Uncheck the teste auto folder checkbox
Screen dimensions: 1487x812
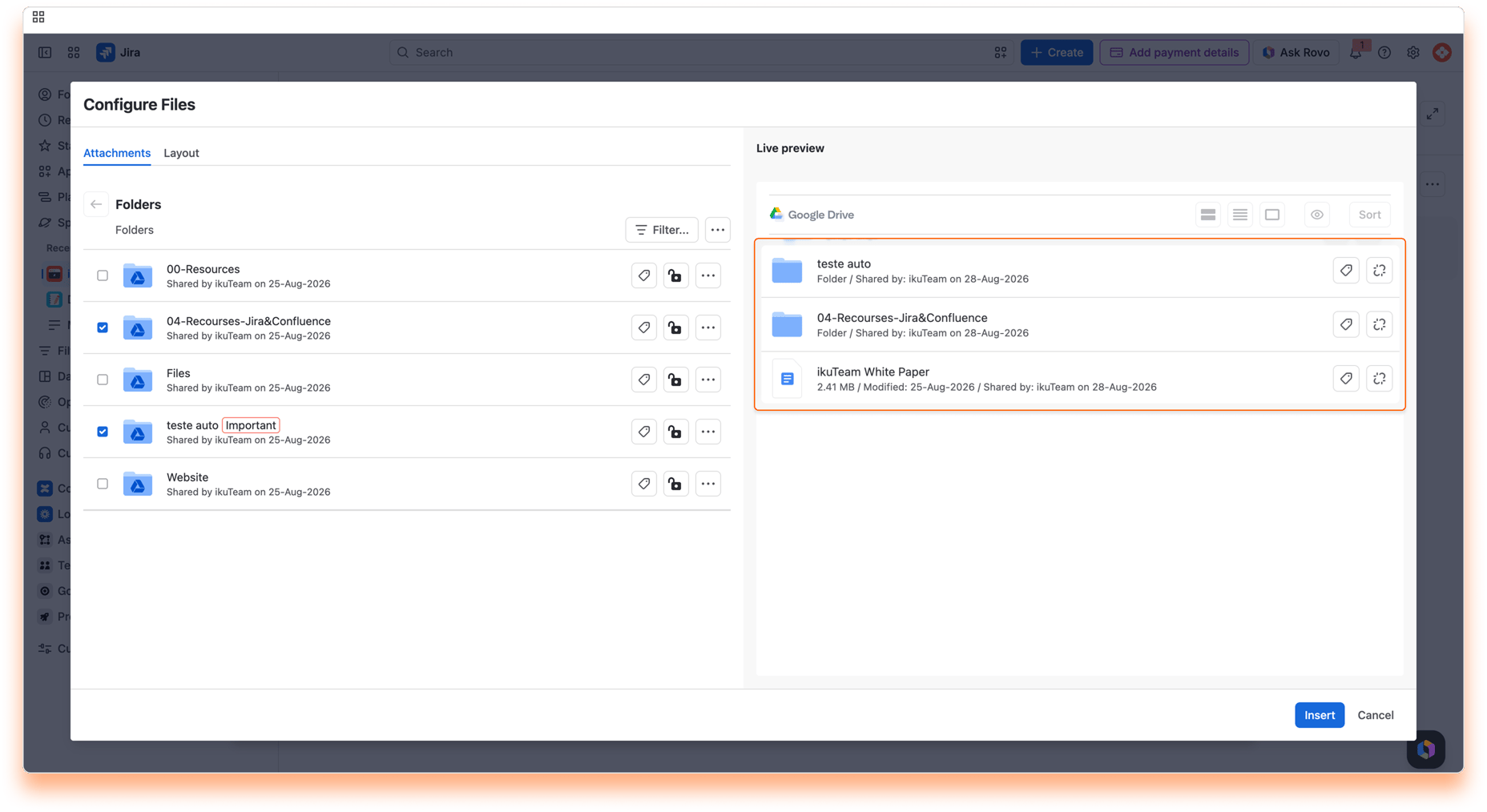coord(103,432)
